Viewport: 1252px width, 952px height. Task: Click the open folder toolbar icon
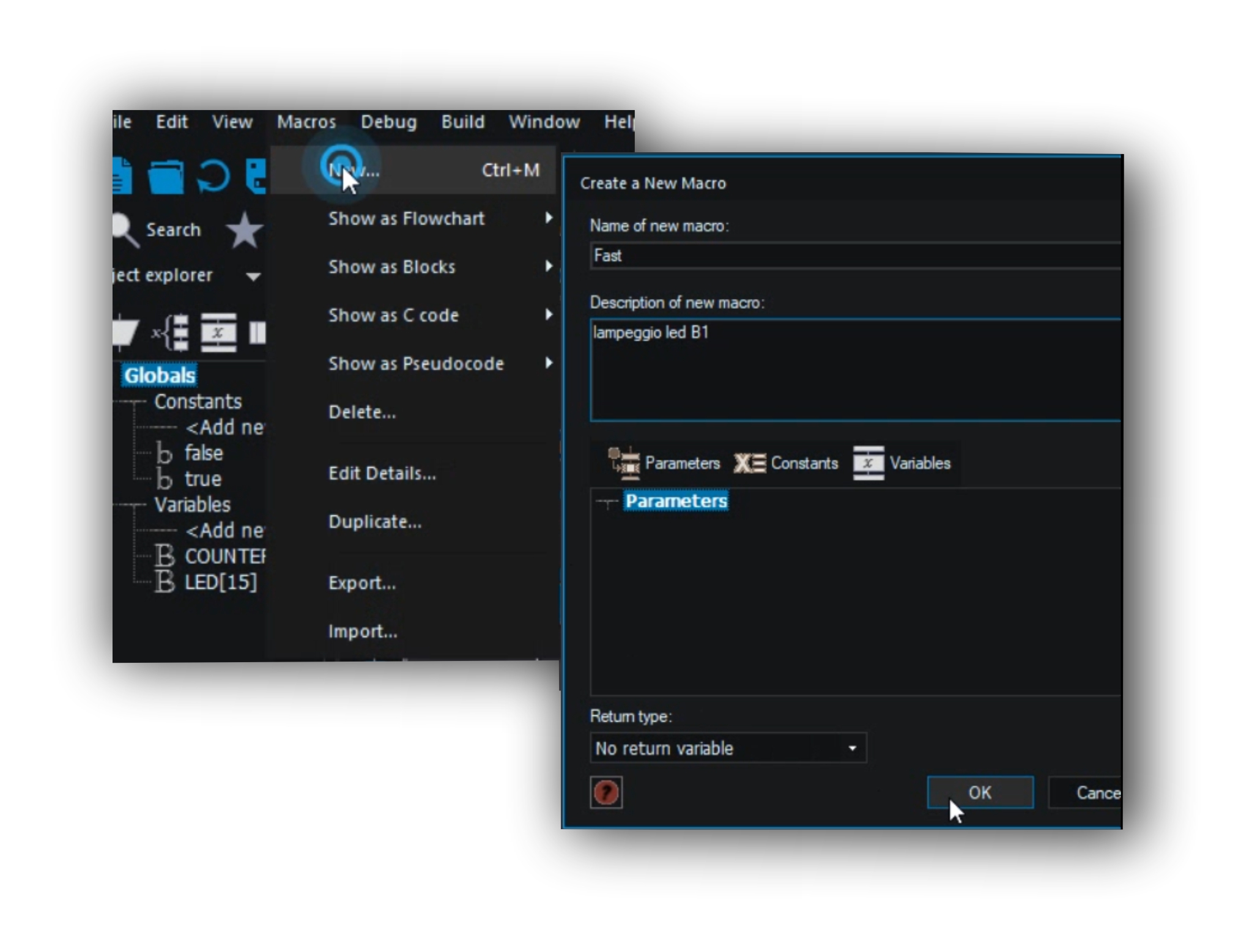pos(166,176)
